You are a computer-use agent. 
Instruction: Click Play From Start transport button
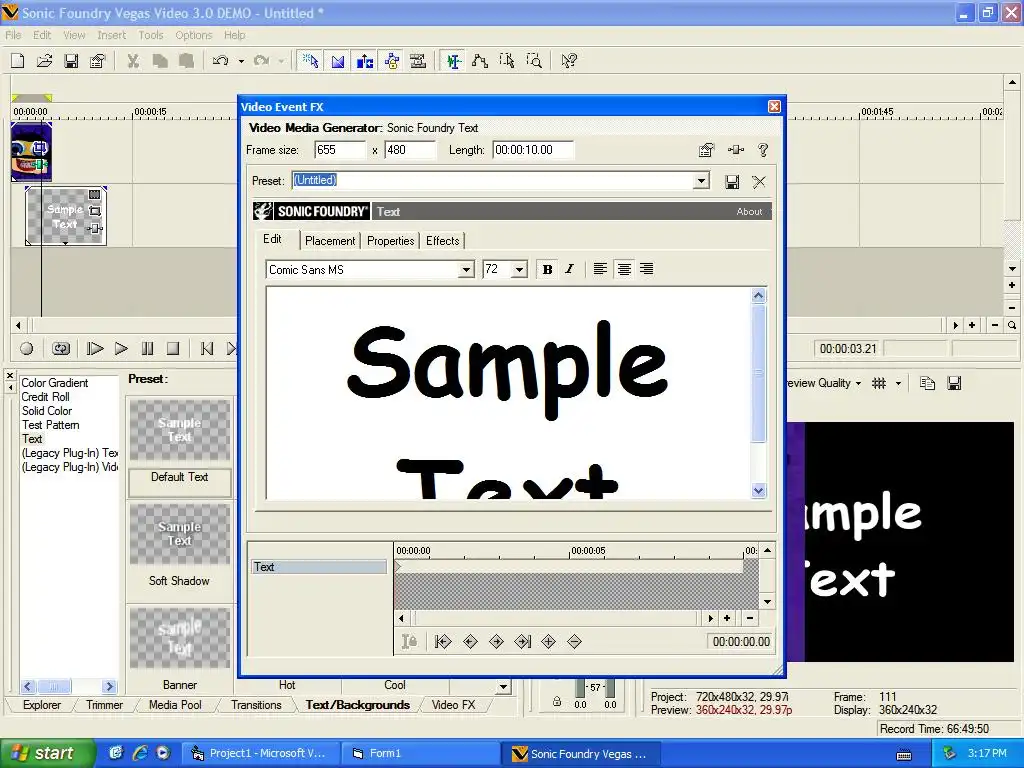pyautogui.click(x=95, y=349)
